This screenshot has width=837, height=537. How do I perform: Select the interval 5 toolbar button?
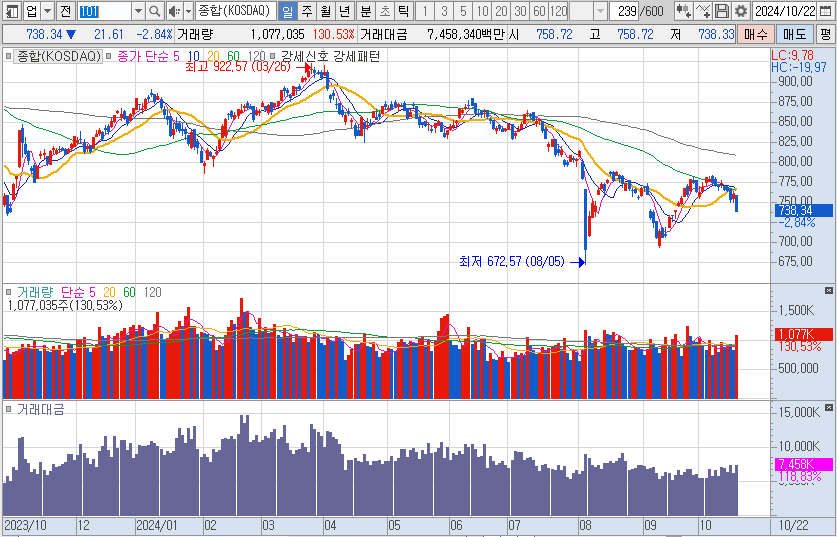[x=463, y=11]
